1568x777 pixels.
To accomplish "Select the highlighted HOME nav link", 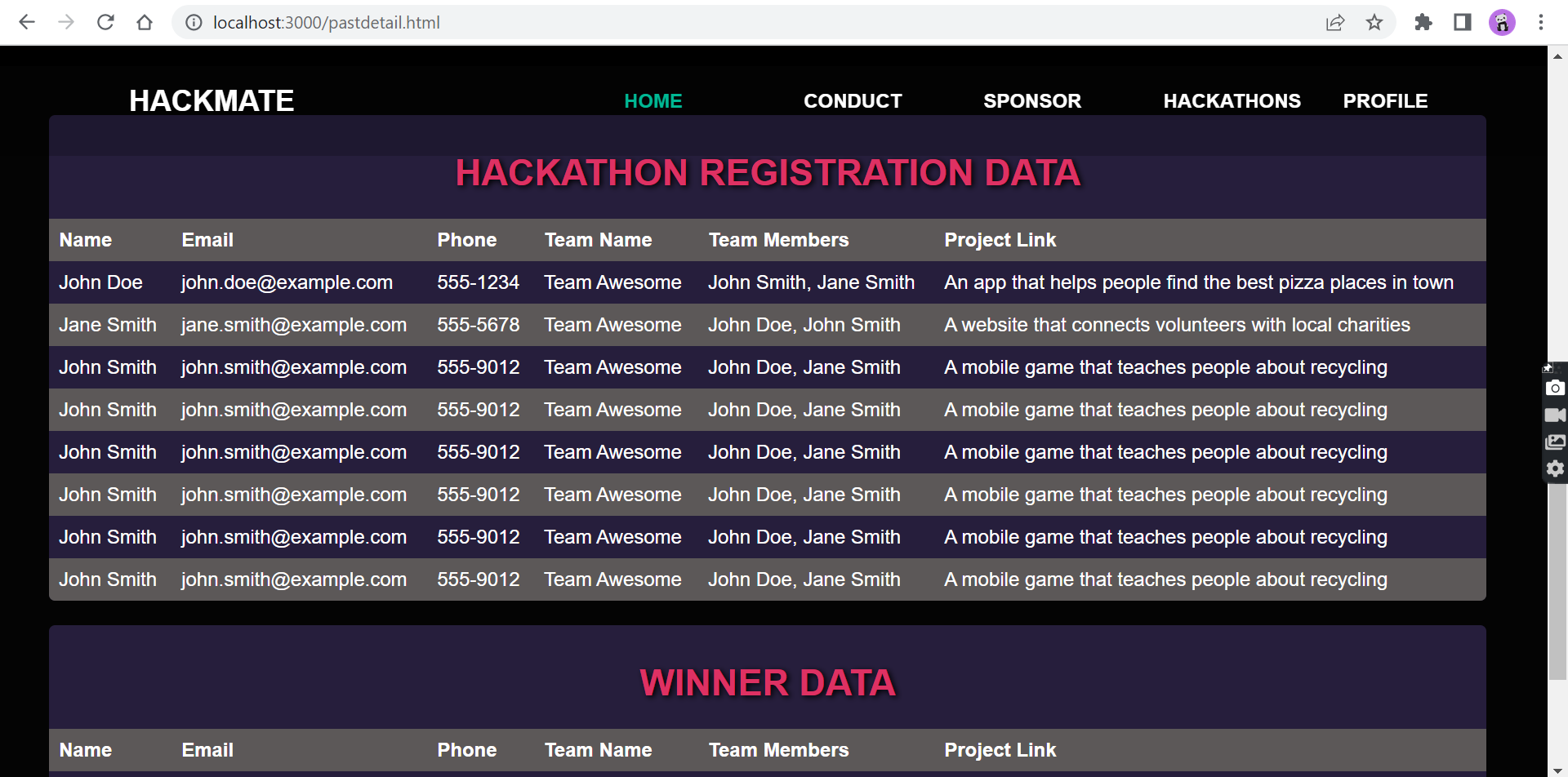I will (653, 100).
